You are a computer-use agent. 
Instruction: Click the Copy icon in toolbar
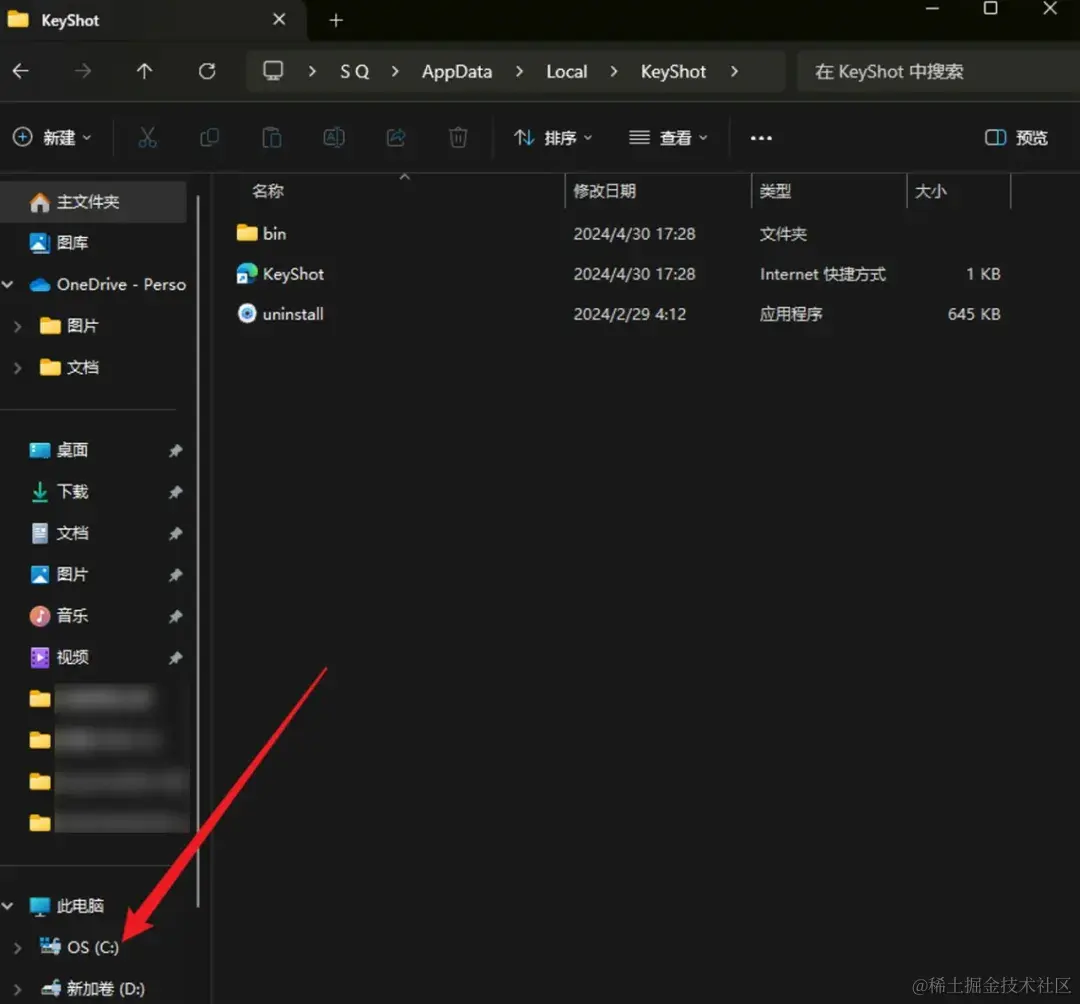tap(209, 138)
